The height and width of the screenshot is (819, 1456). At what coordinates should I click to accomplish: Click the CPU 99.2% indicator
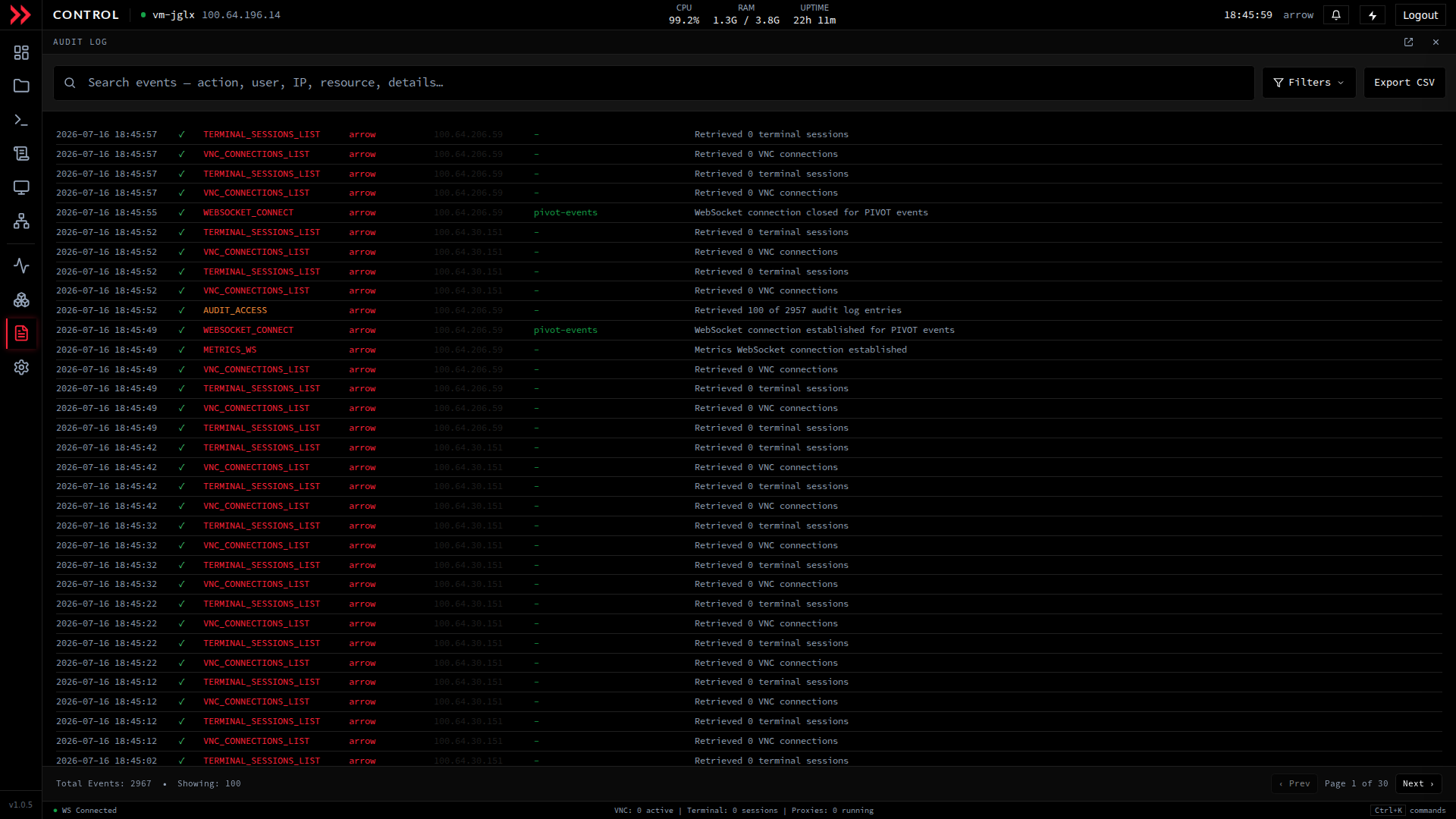[x=684, y=14]
